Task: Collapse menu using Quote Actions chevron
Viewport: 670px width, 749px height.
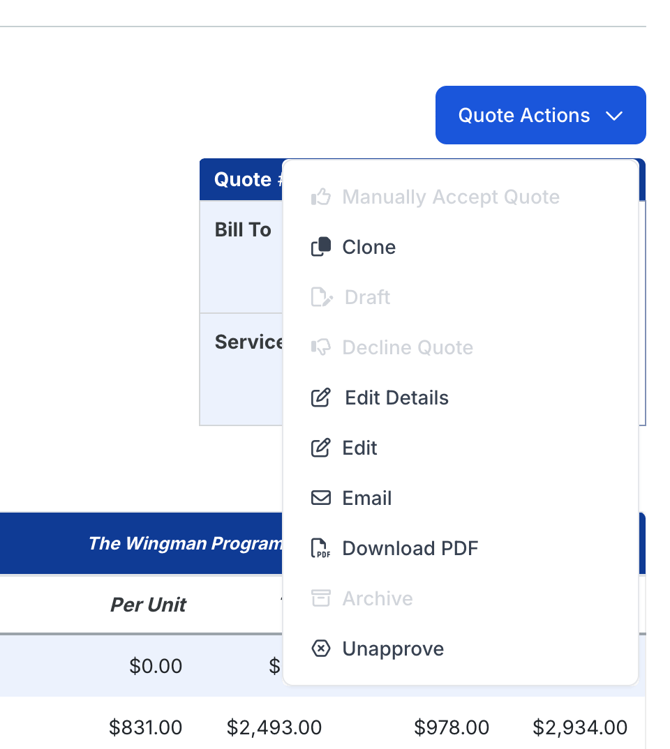Action: pos(614,116)
